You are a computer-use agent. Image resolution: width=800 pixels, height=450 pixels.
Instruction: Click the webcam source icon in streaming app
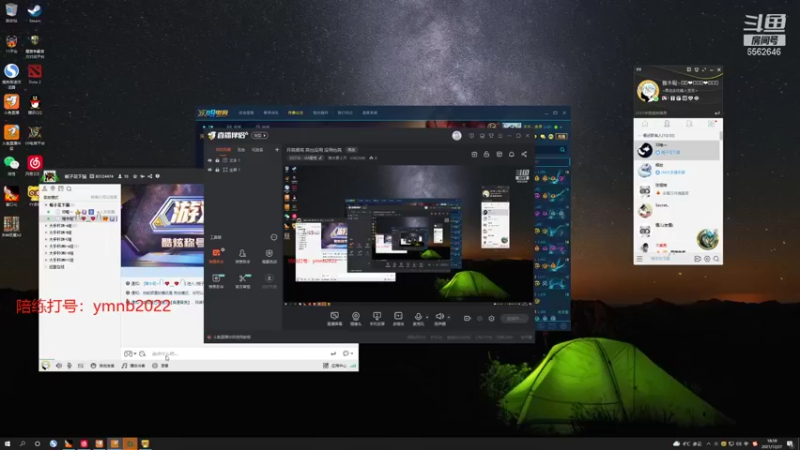point(356,318)
